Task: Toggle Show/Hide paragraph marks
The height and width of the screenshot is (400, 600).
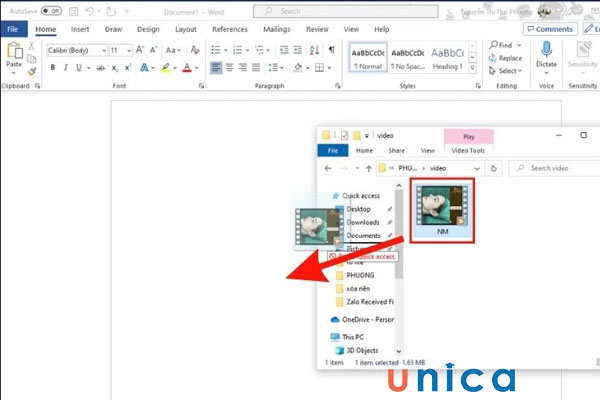Action: point(332,50)
